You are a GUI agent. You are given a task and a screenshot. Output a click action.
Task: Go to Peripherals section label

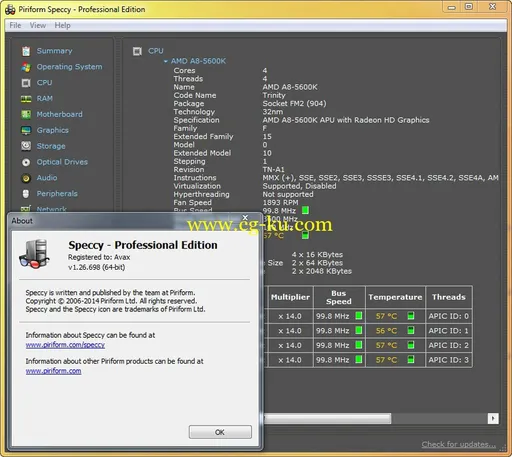coord(57,194)
